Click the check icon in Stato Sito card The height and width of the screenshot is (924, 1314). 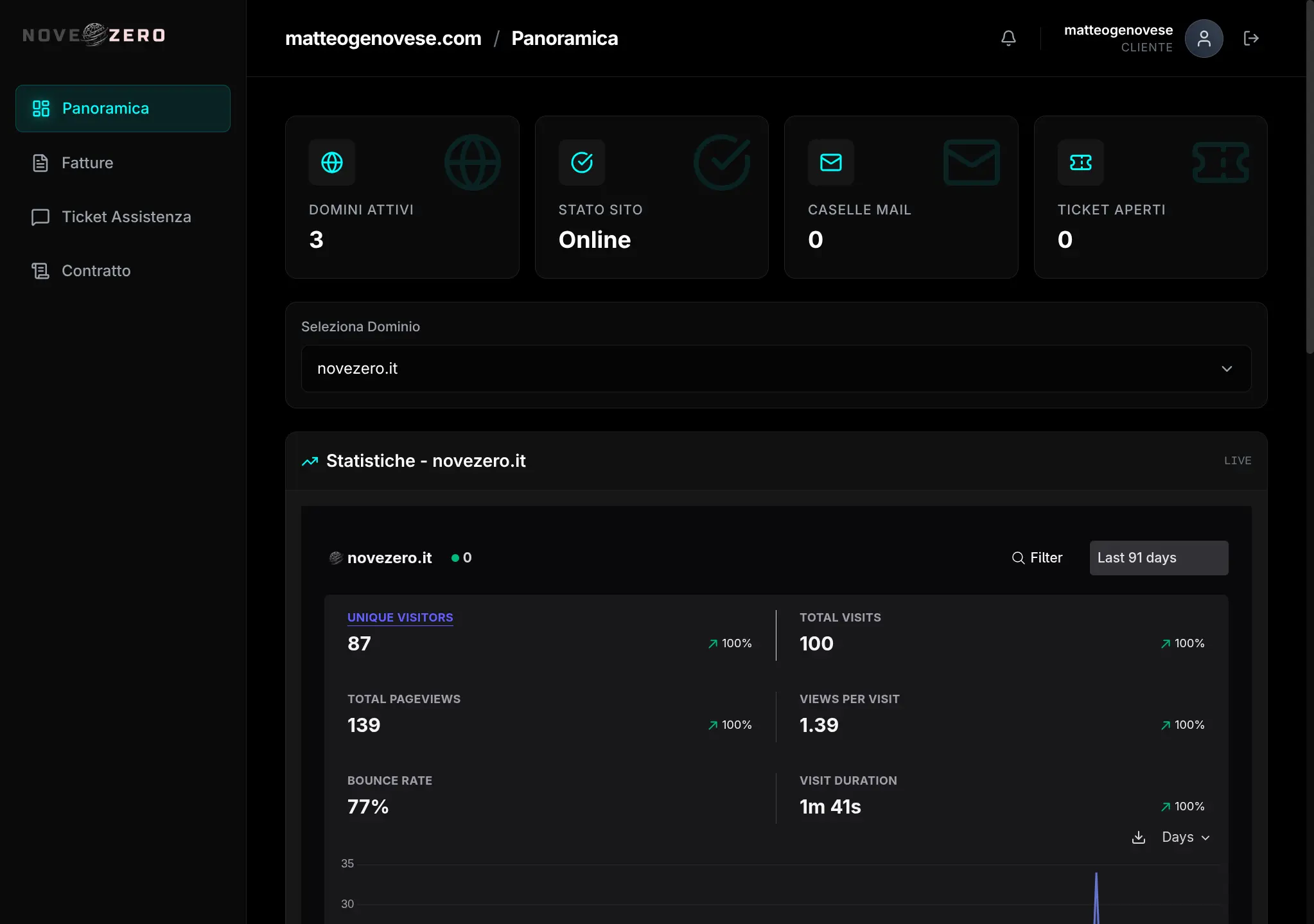coord(582,162)
